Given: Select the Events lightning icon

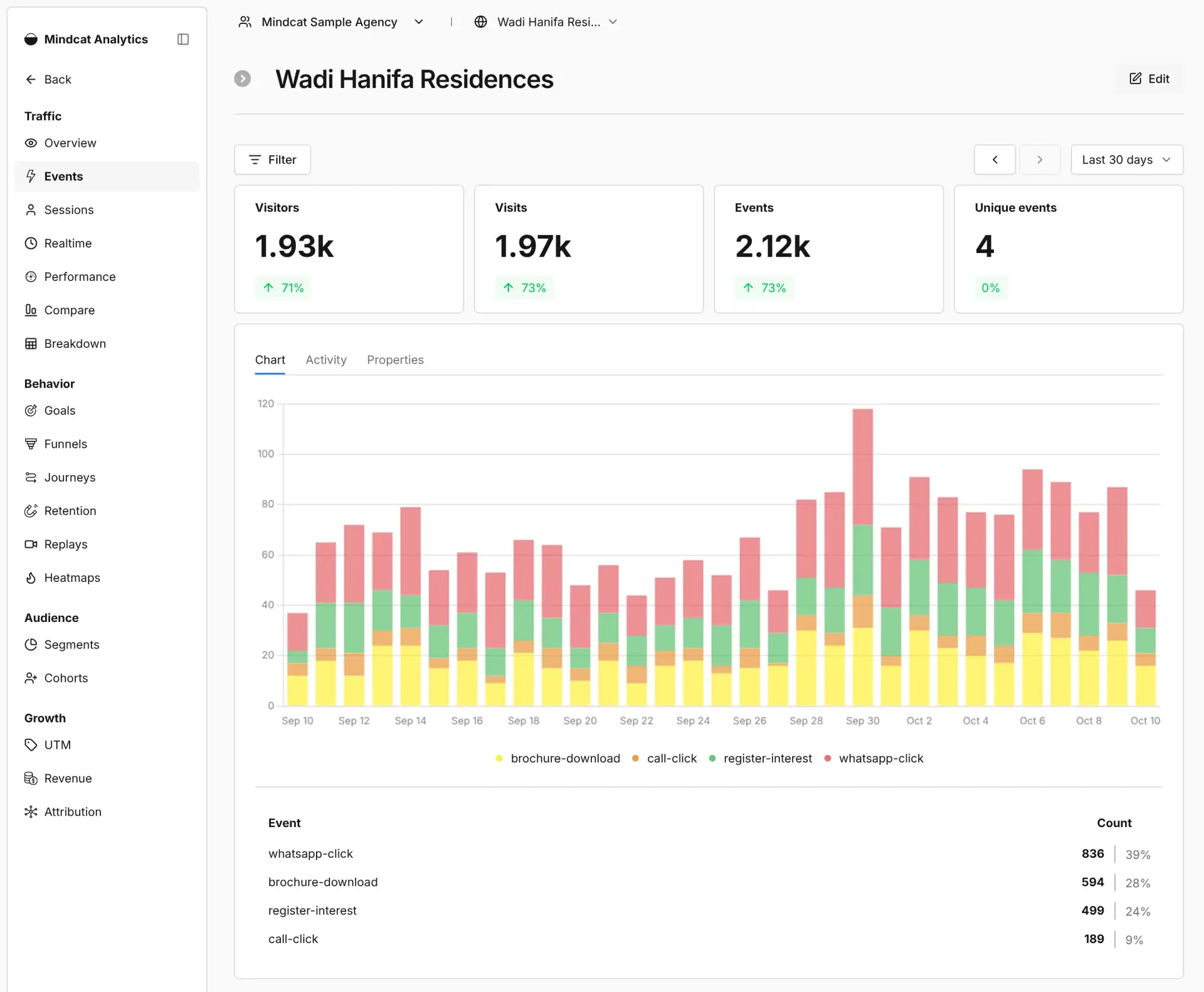Looking at the screenshot, I should [x=31, y=176].
